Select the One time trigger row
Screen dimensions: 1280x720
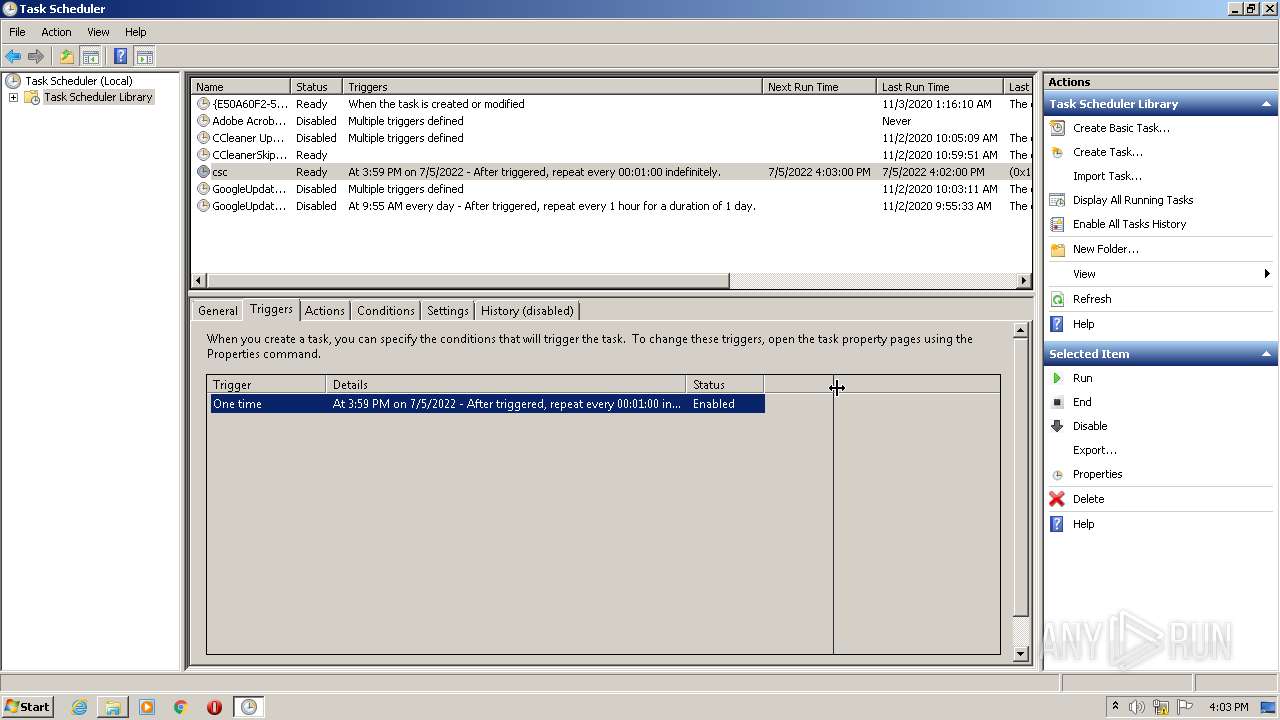click(487, 404)
